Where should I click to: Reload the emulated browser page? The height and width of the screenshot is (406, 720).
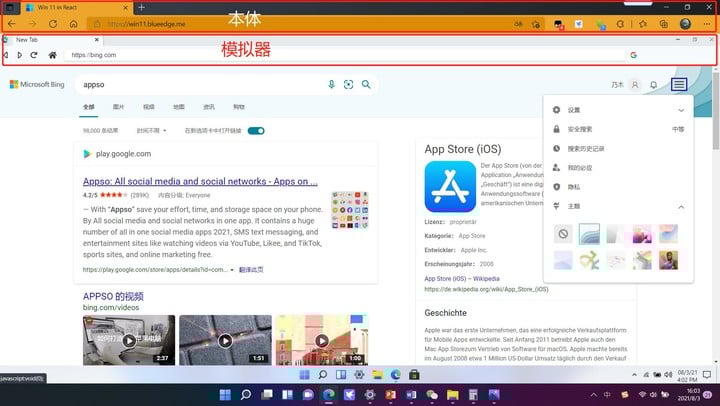pyautogui.click(x=34, y=55)
